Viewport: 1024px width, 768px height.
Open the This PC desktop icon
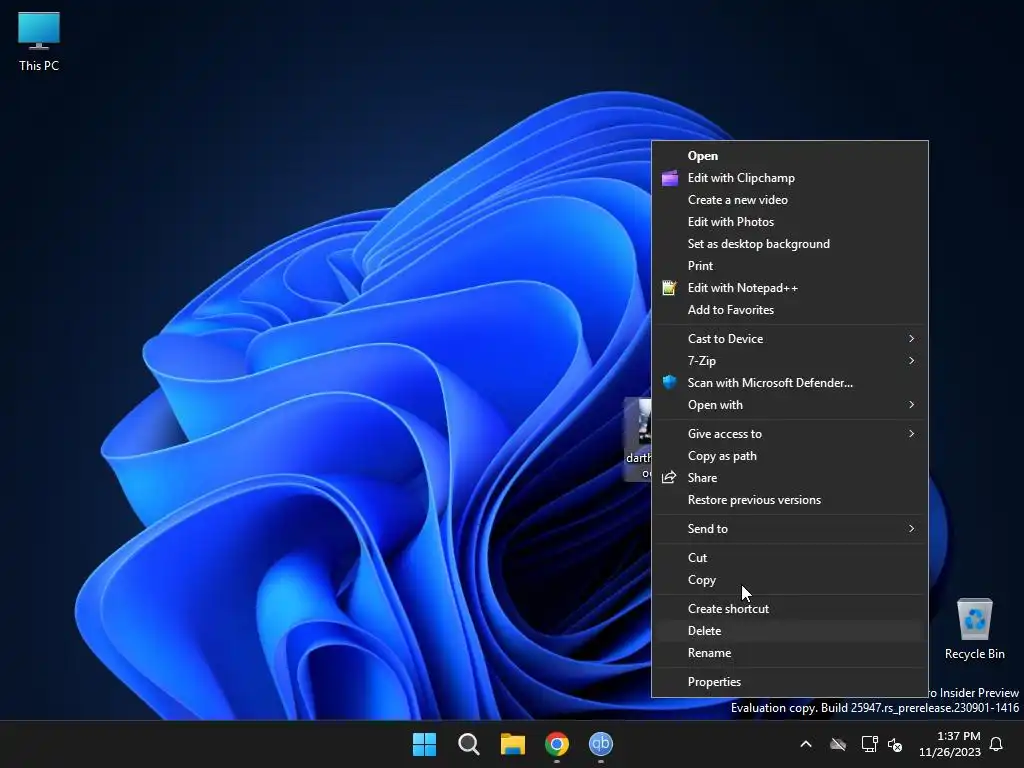(39, 41)
